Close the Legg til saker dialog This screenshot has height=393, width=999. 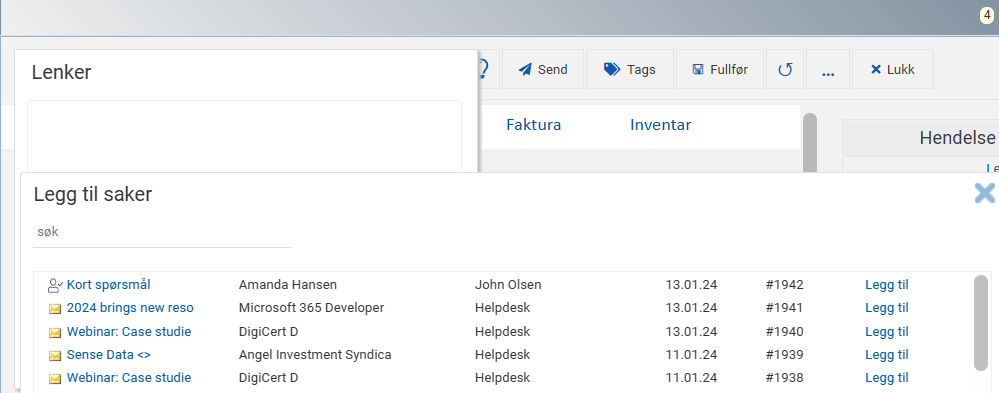point(985,193)
